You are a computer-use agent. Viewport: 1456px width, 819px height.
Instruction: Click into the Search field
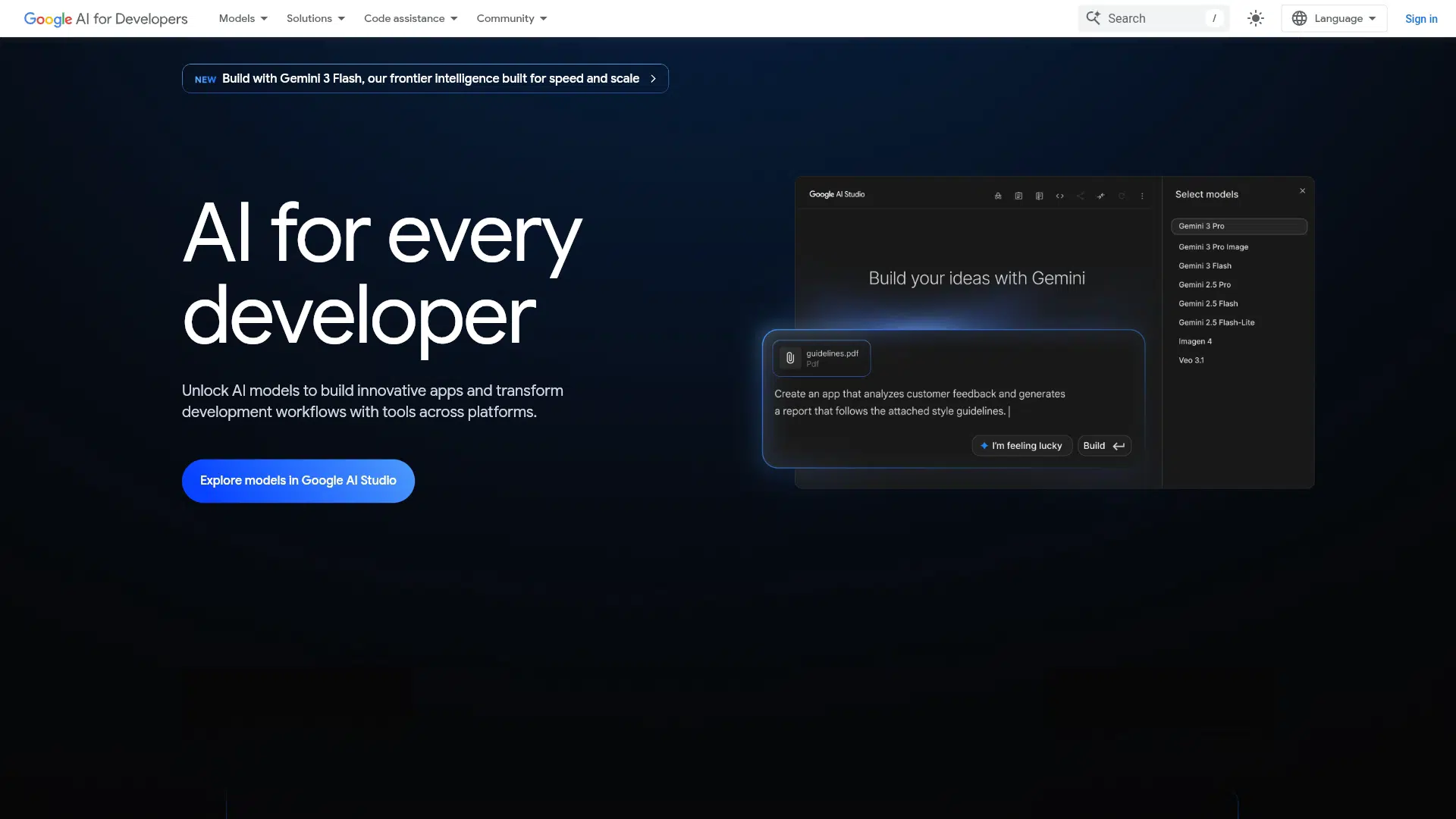[x=1153, y=18]
